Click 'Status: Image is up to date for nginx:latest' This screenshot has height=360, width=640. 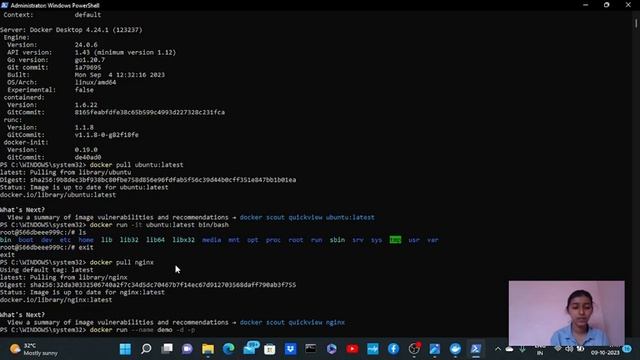pyautogui.click(x=82, y=293)
